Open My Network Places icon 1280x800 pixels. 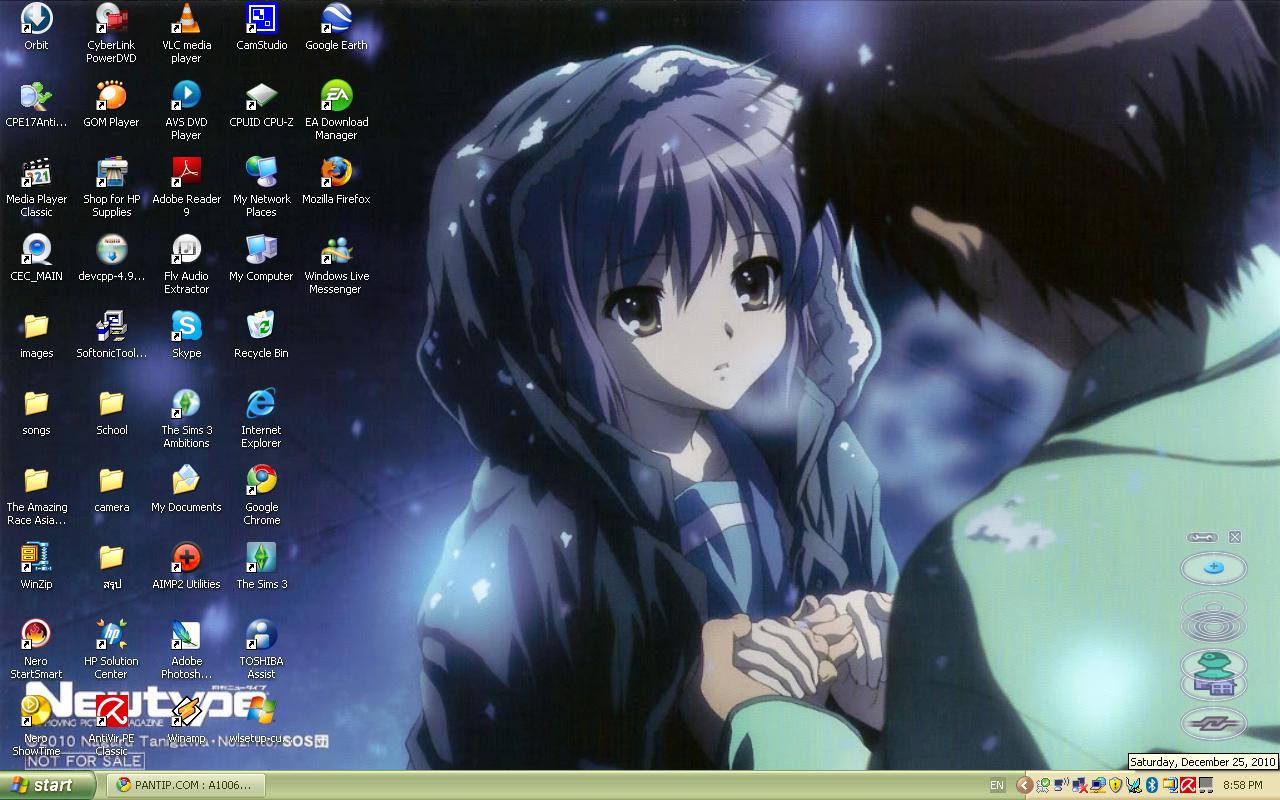(261, 187)
